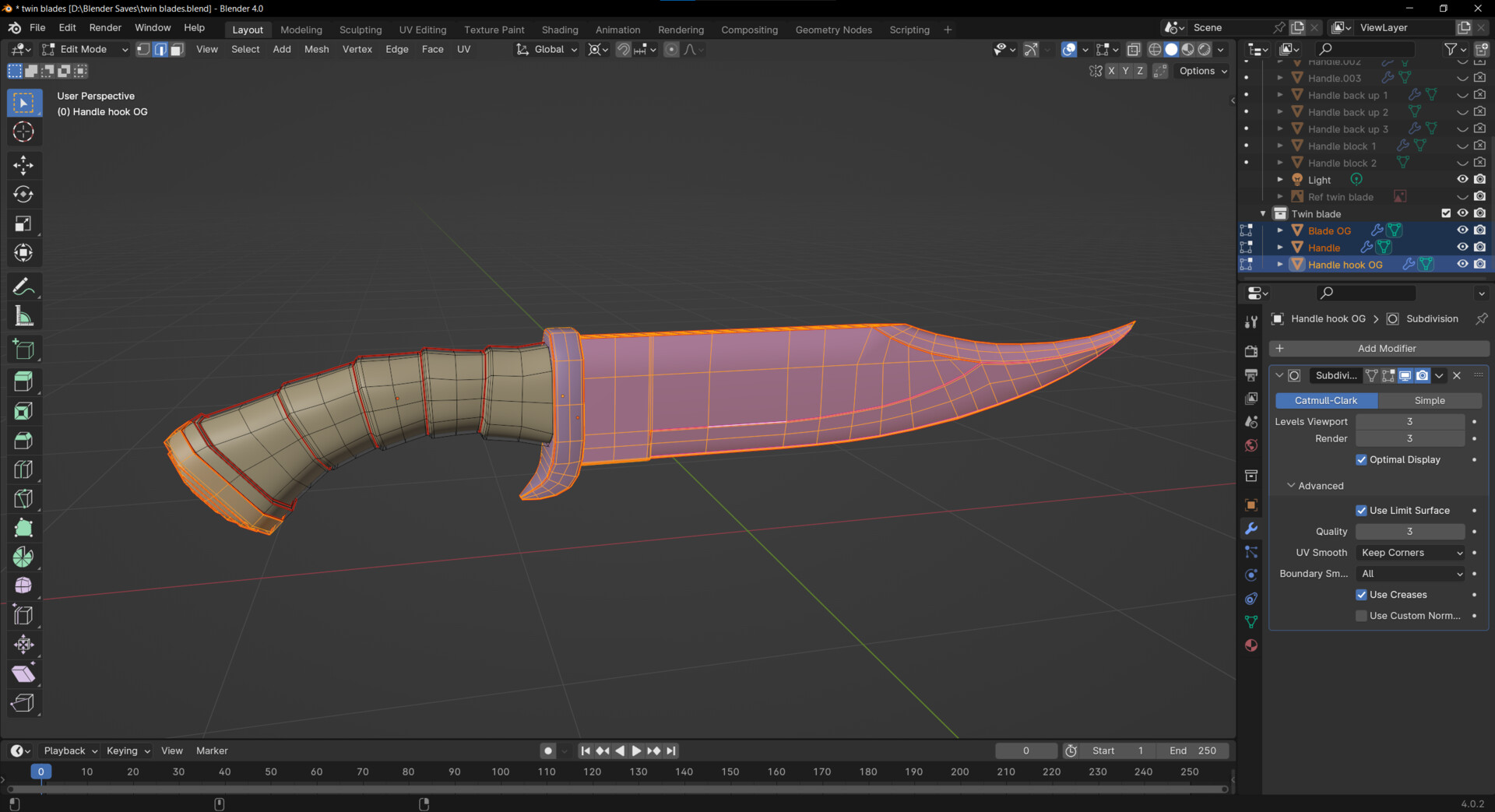Select the Rotate tool
This screenshot has height=812, width=1495.
tap(23, 195)
